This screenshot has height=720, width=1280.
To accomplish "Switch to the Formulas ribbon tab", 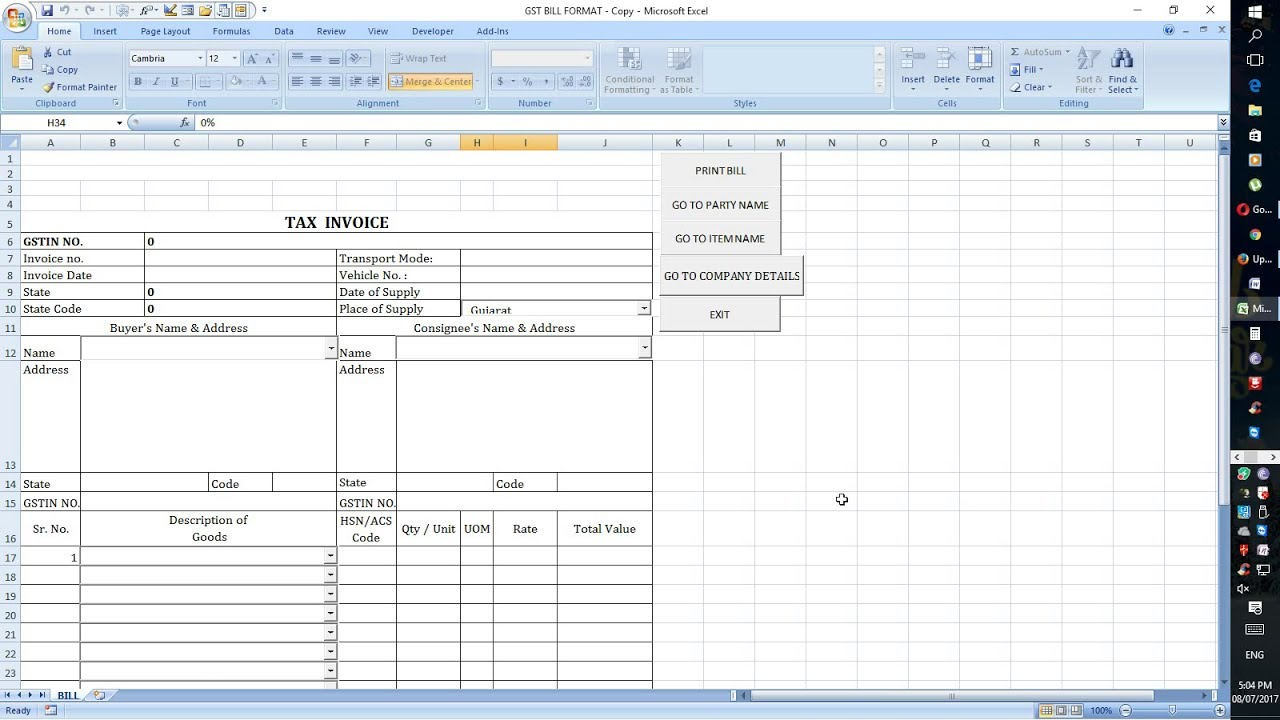I will coord(231,31).
